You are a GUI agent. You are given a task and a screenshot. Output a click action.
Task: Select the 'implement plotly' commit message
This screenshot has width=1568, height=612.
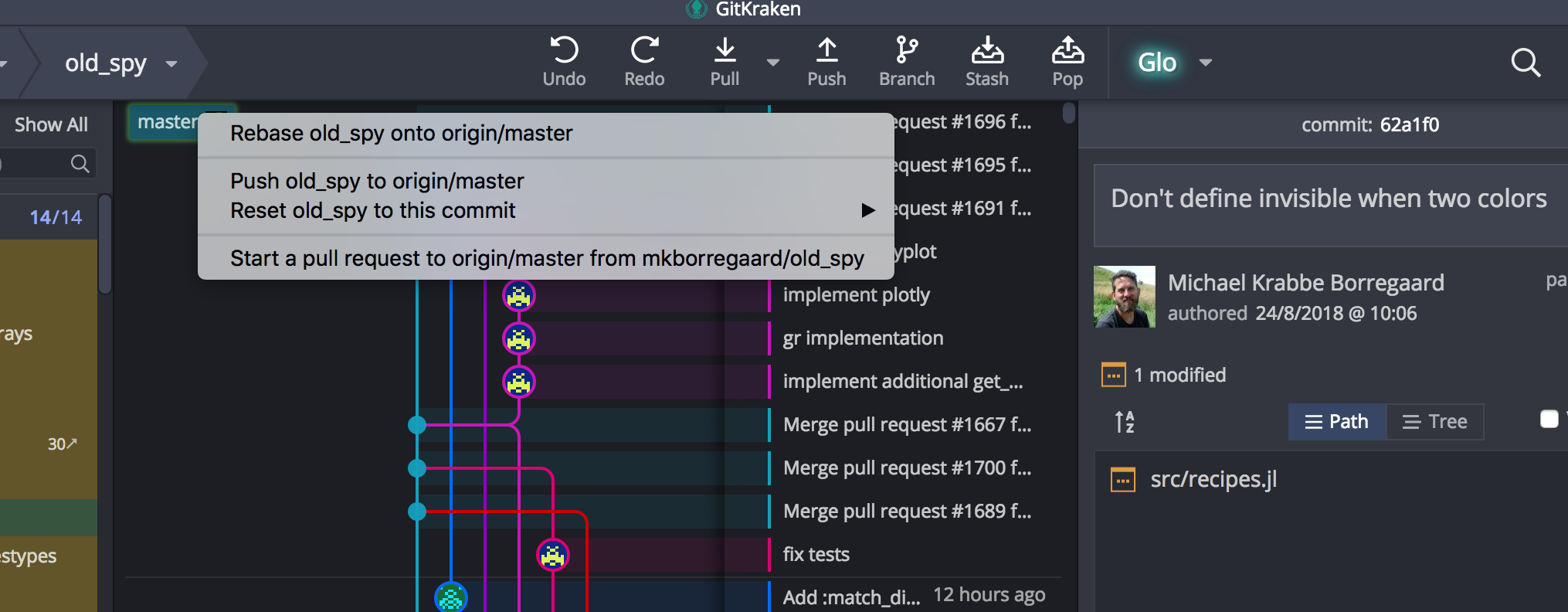pos(856,295)
